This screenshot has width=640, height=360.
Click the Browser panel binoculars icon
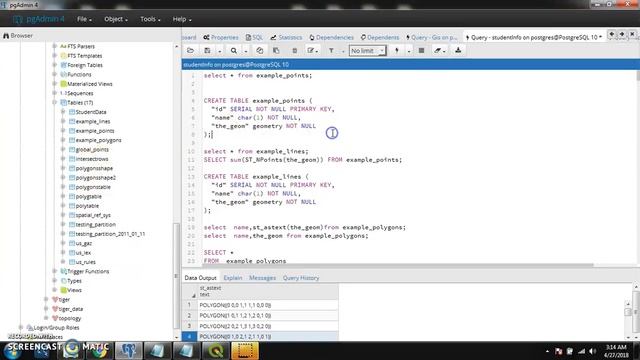click(x=6, y=36)
